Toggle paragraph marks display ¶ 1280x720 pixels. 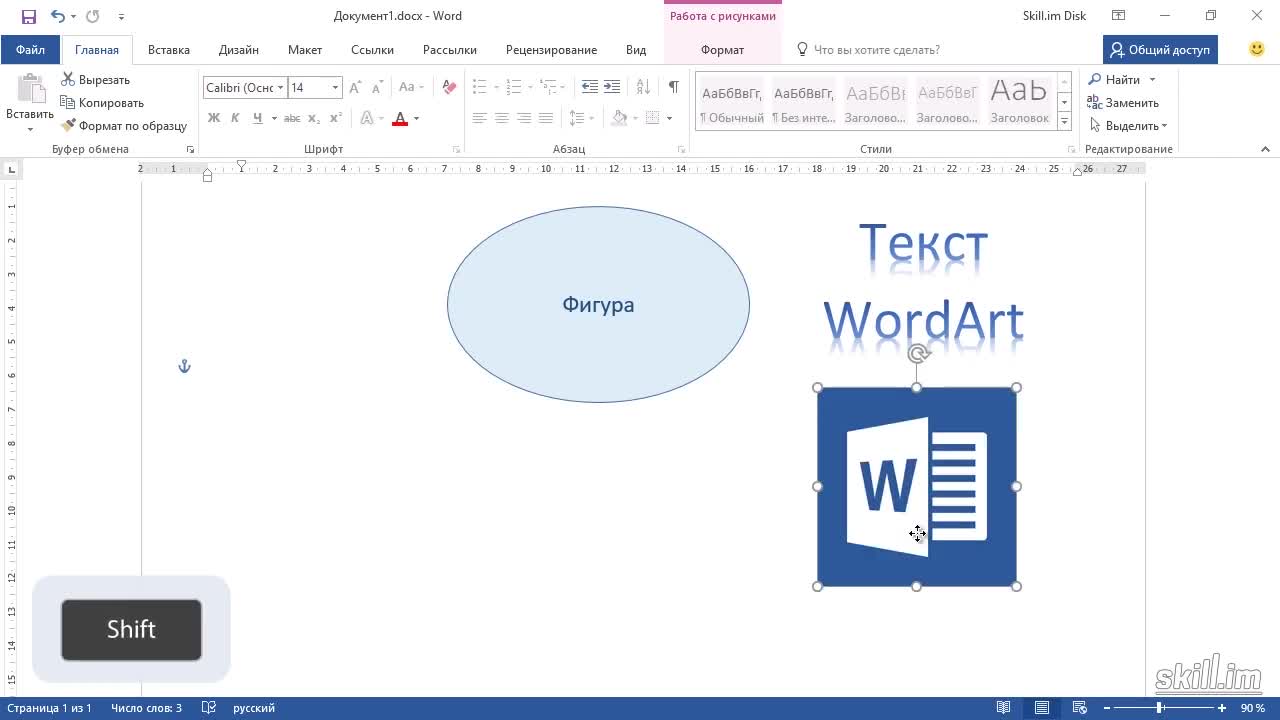(x=674, y=88)
